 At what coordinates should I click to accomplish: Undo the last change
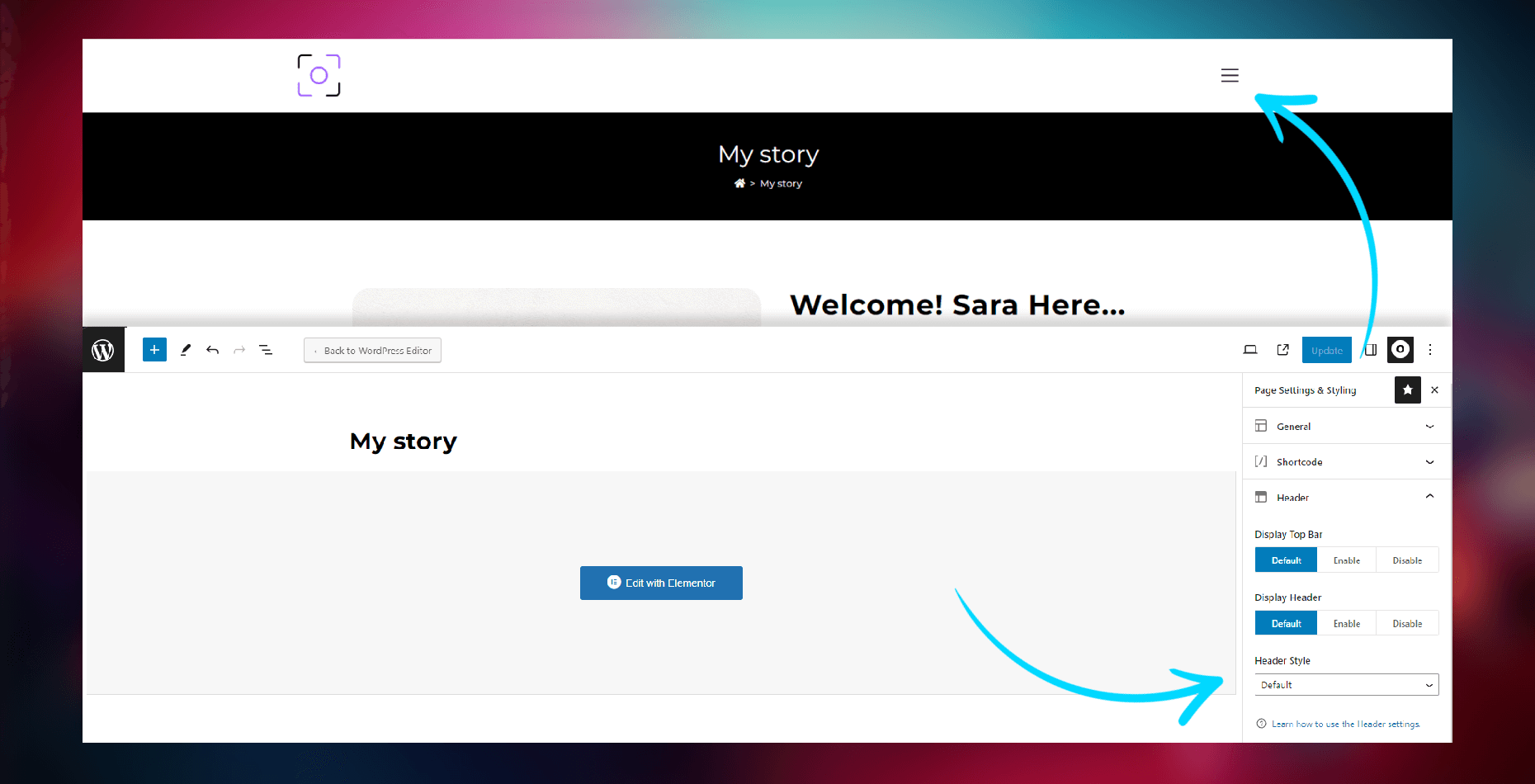click(212, 350)
